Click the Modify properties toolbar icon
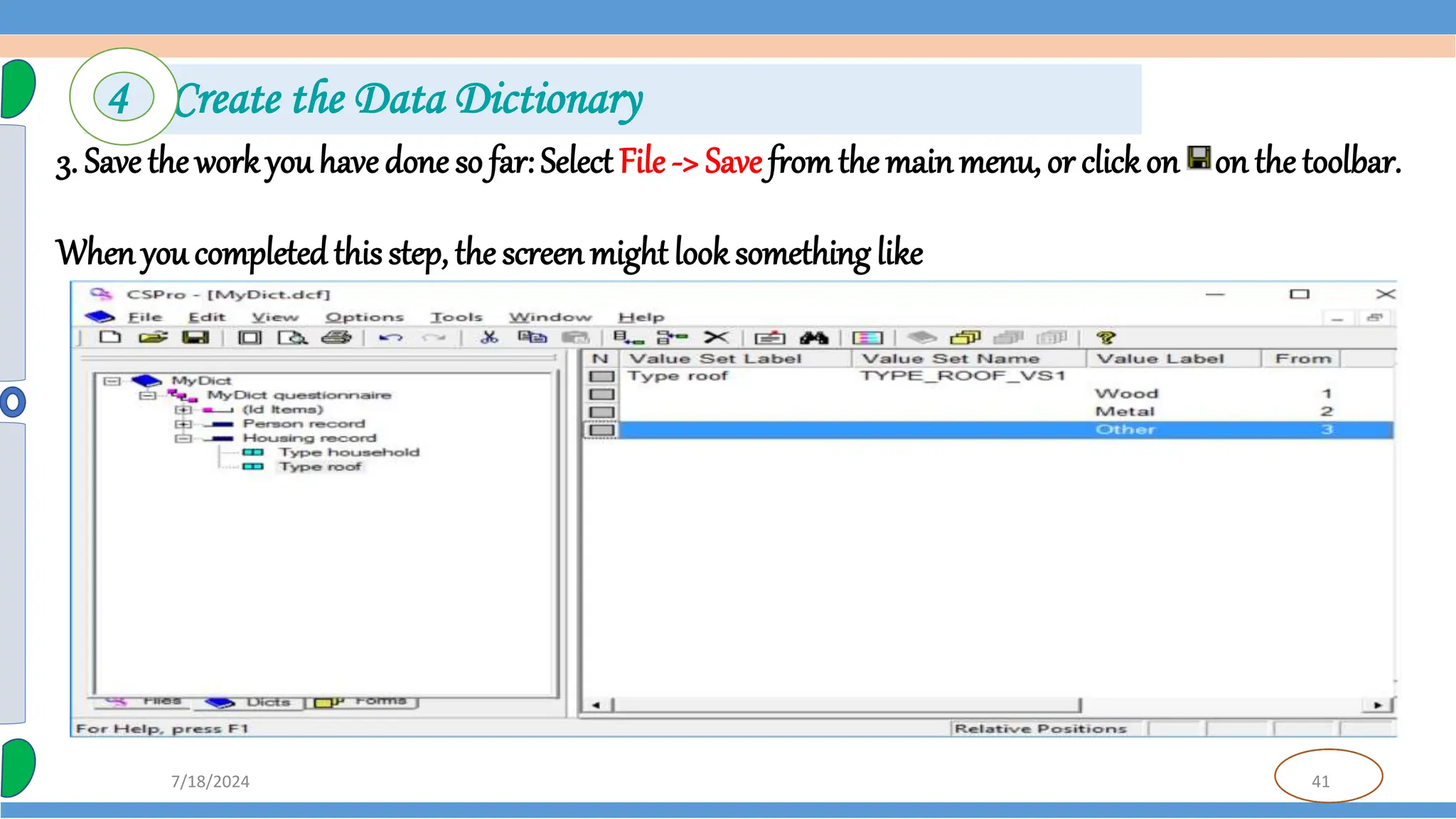 770,338
